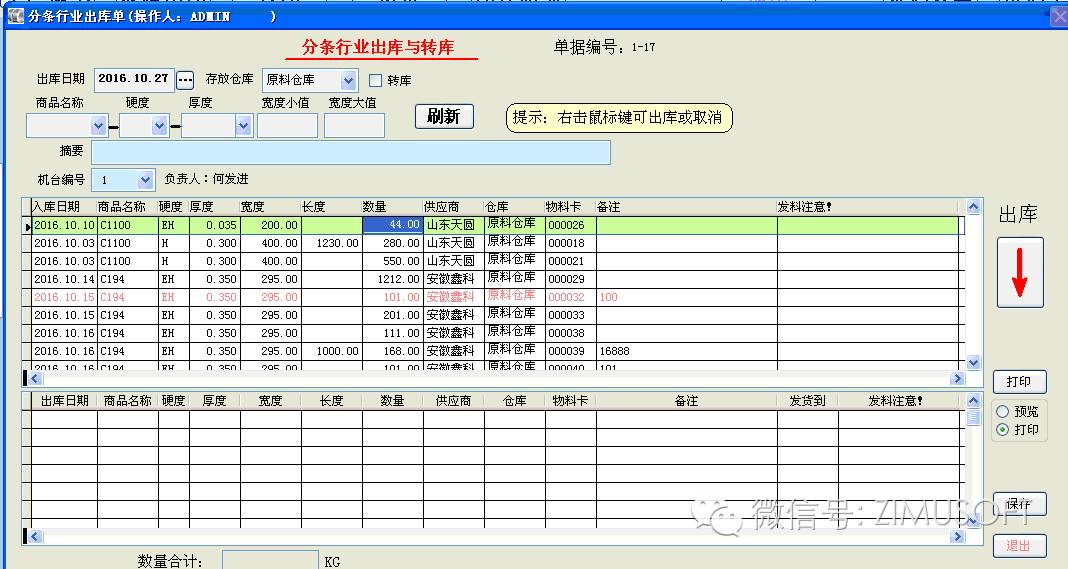Viewport: 1068px width, 569px height.
Task: Expand the 商品名称 dropdown
Action: pos(98,126)
